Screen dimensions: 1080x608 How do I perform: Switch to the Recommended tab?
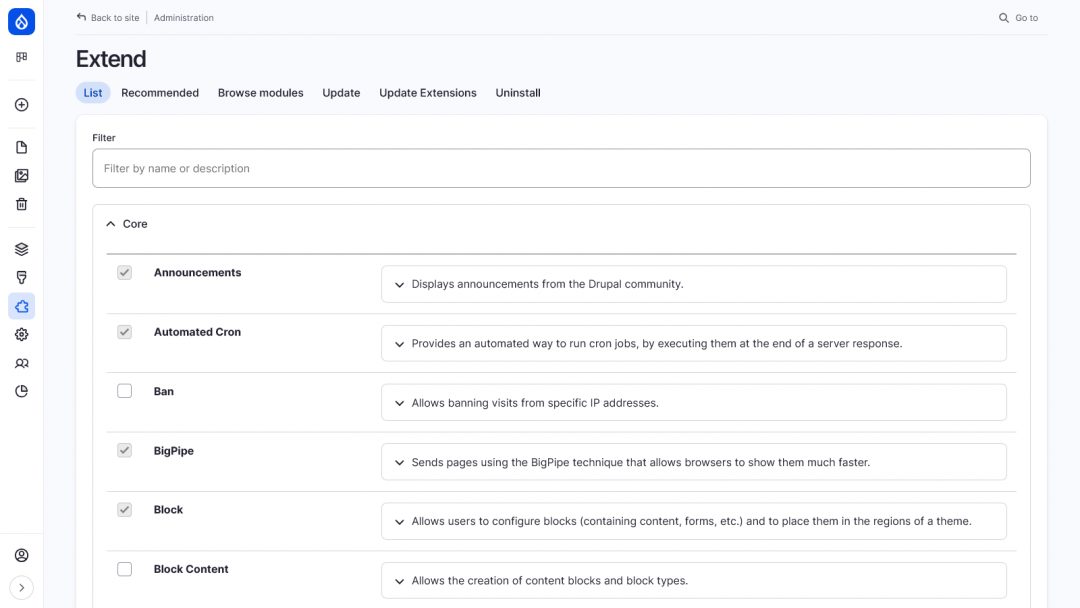click(x=160, y=93)
